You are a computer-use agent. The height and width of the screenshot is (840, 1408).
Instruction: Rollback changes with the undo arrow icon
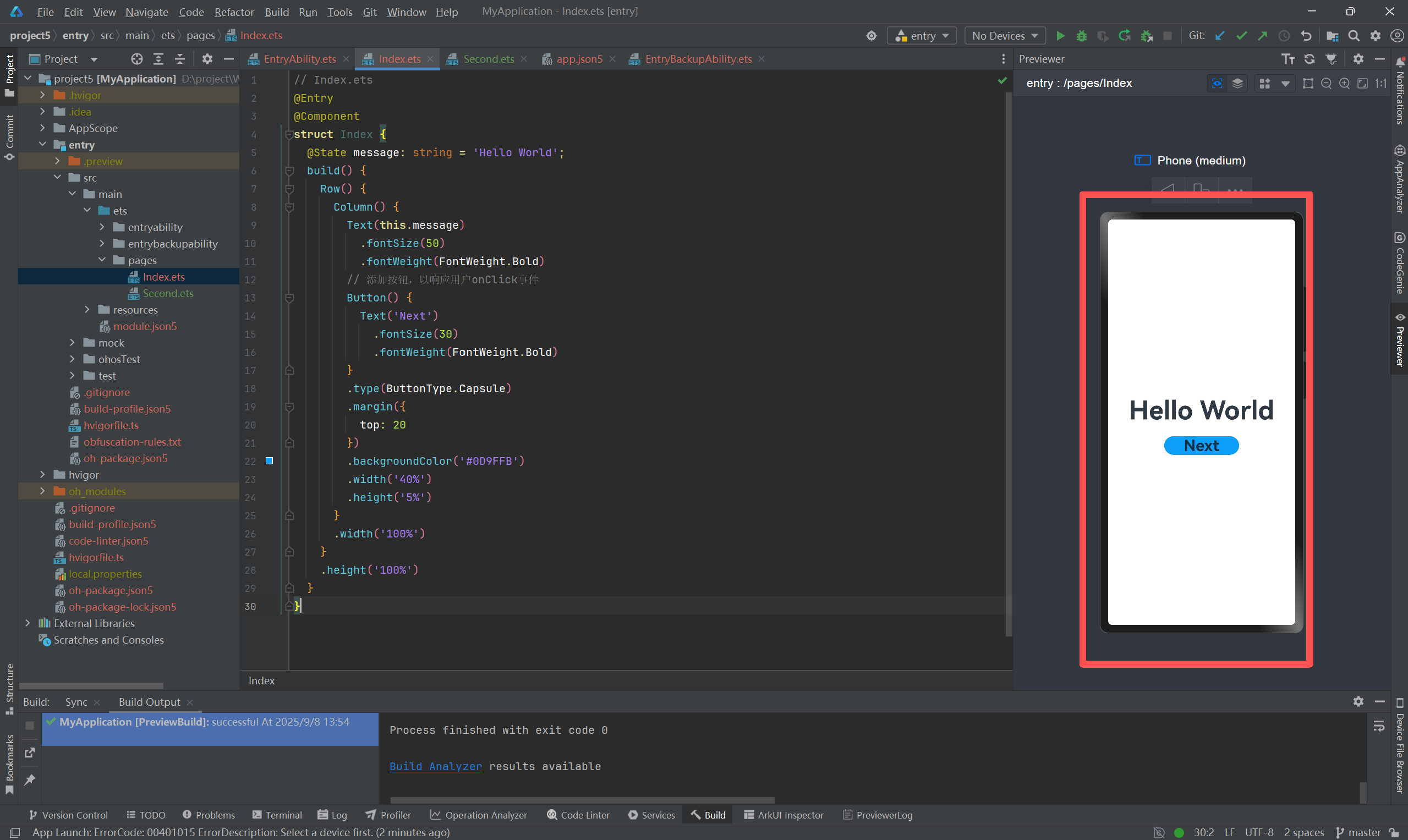(1306, 36)
